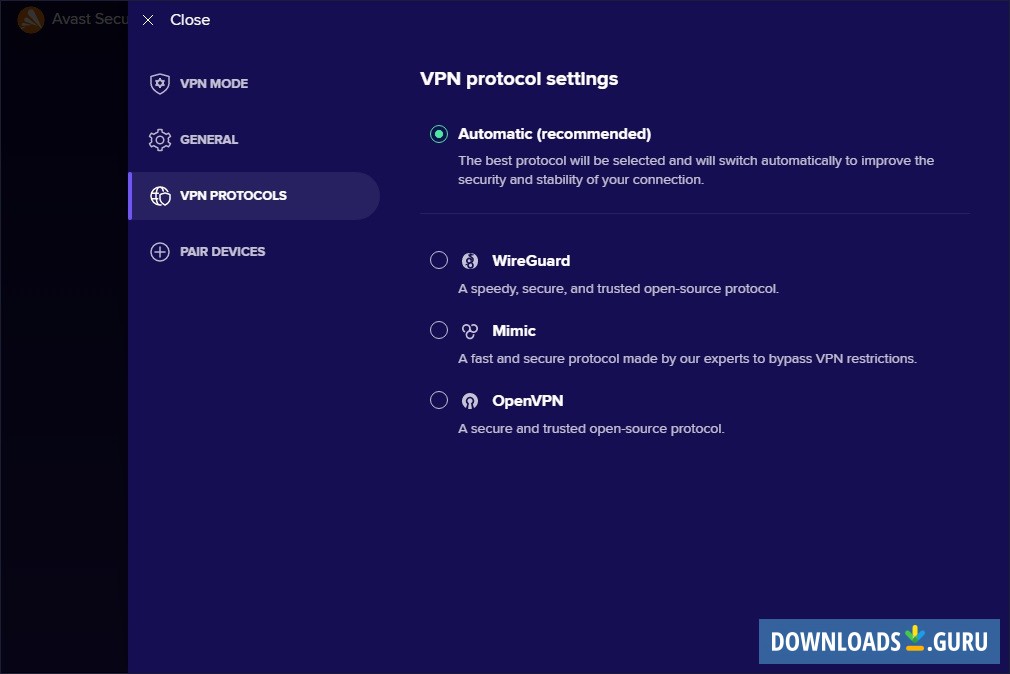1010x674 pixels.
Task: Click the Mimic protocol icon
Action: pos(470,330)
